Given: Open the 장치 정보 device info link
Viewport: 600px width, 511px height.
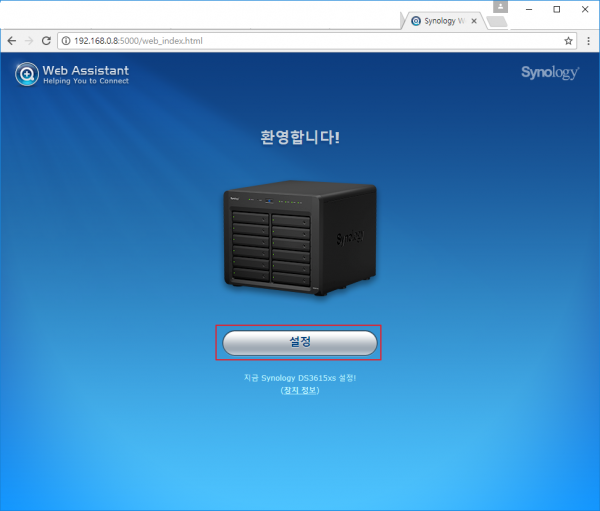Looking at the screenshot, I should coord(300,391).
